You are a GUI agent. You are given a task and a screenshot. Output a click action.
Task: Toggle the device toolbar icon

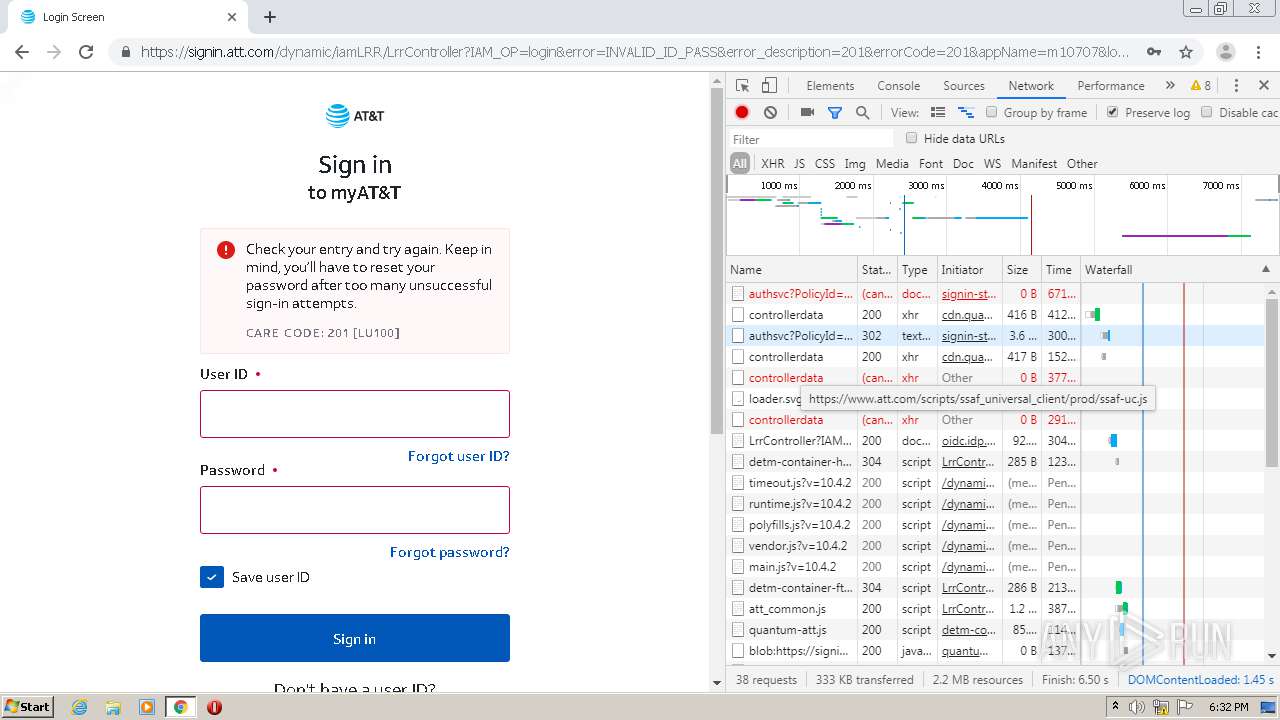pos(769,86)
